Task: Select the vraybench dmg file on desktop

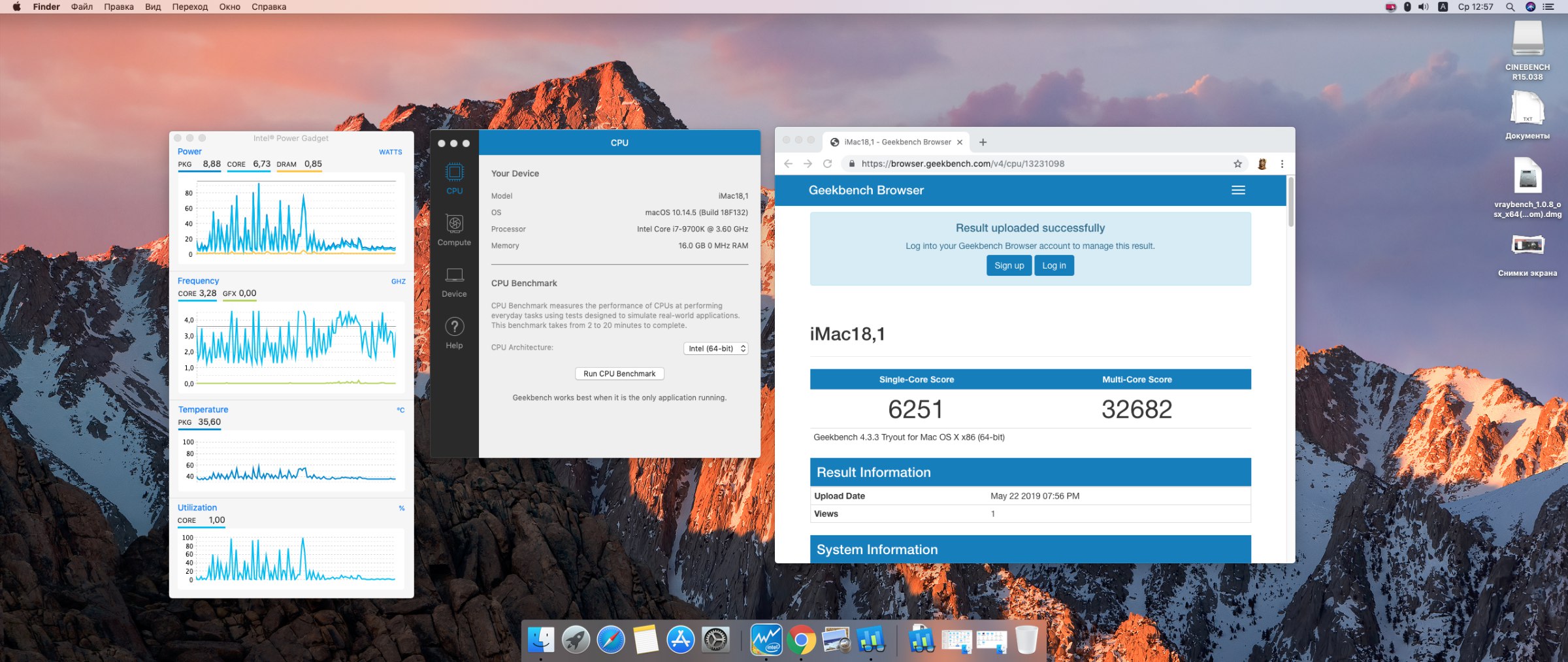Action: (1527, 188)
